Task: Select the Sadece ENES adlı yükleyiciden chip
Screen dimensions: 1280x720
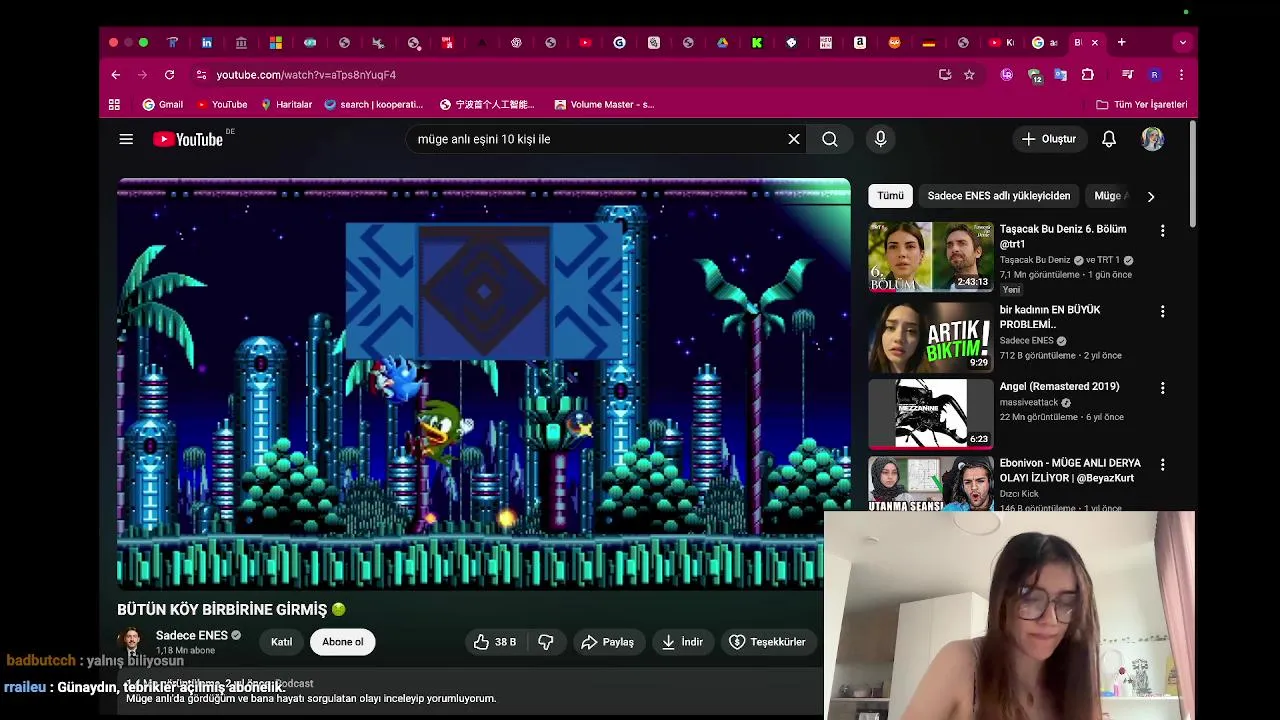Action: coord(998,196)
